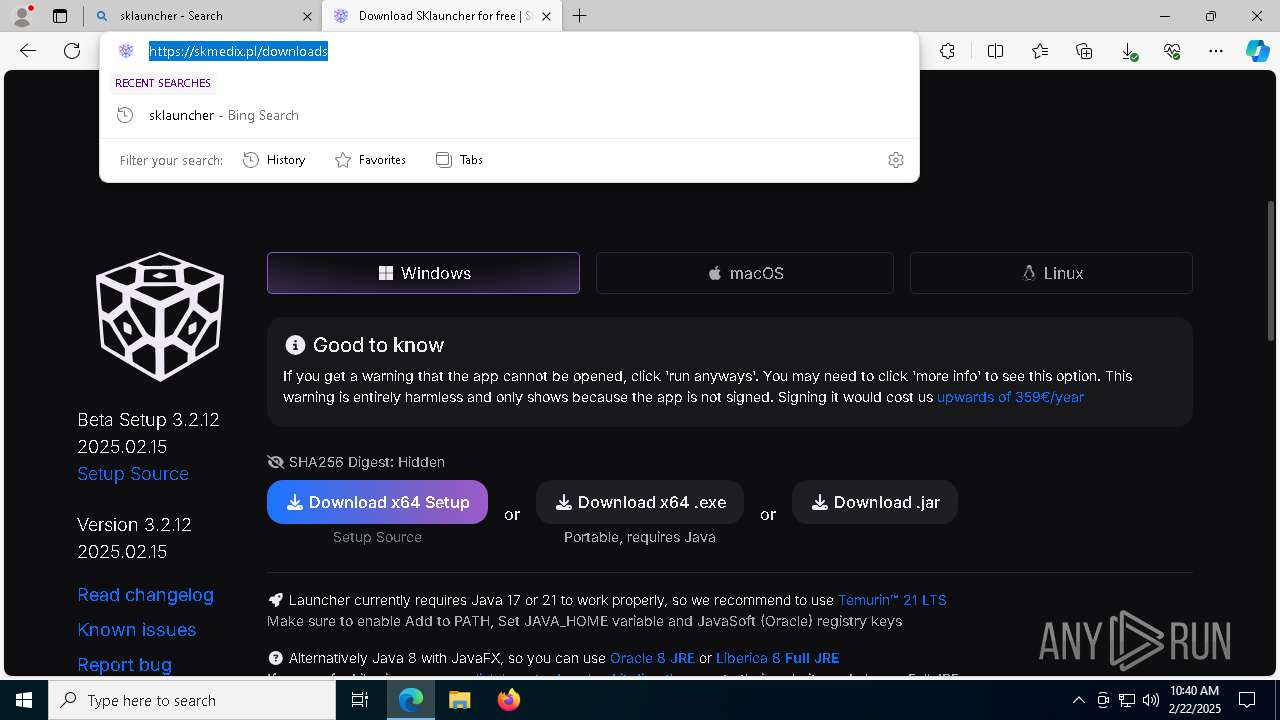Viewport: 1280px width, 720px height.
Task: Open the notification center icon
Action: pos(1248,700)
